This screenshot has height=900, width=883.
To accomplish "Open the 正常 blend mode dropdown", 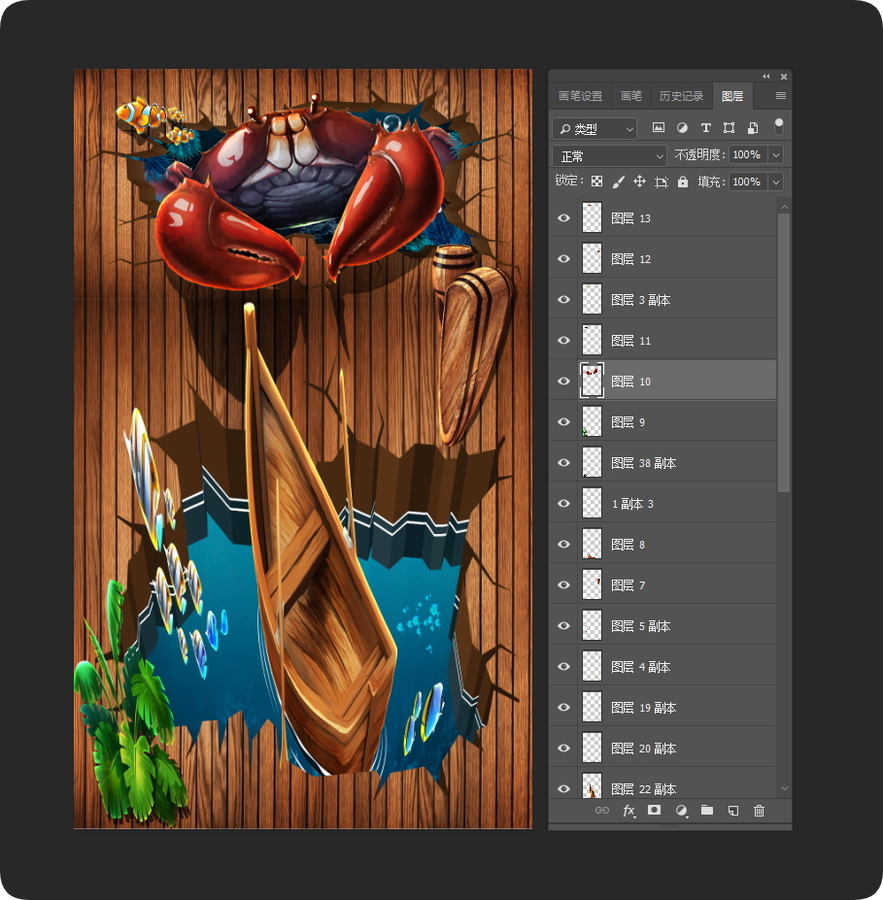I will coord(610,156).
